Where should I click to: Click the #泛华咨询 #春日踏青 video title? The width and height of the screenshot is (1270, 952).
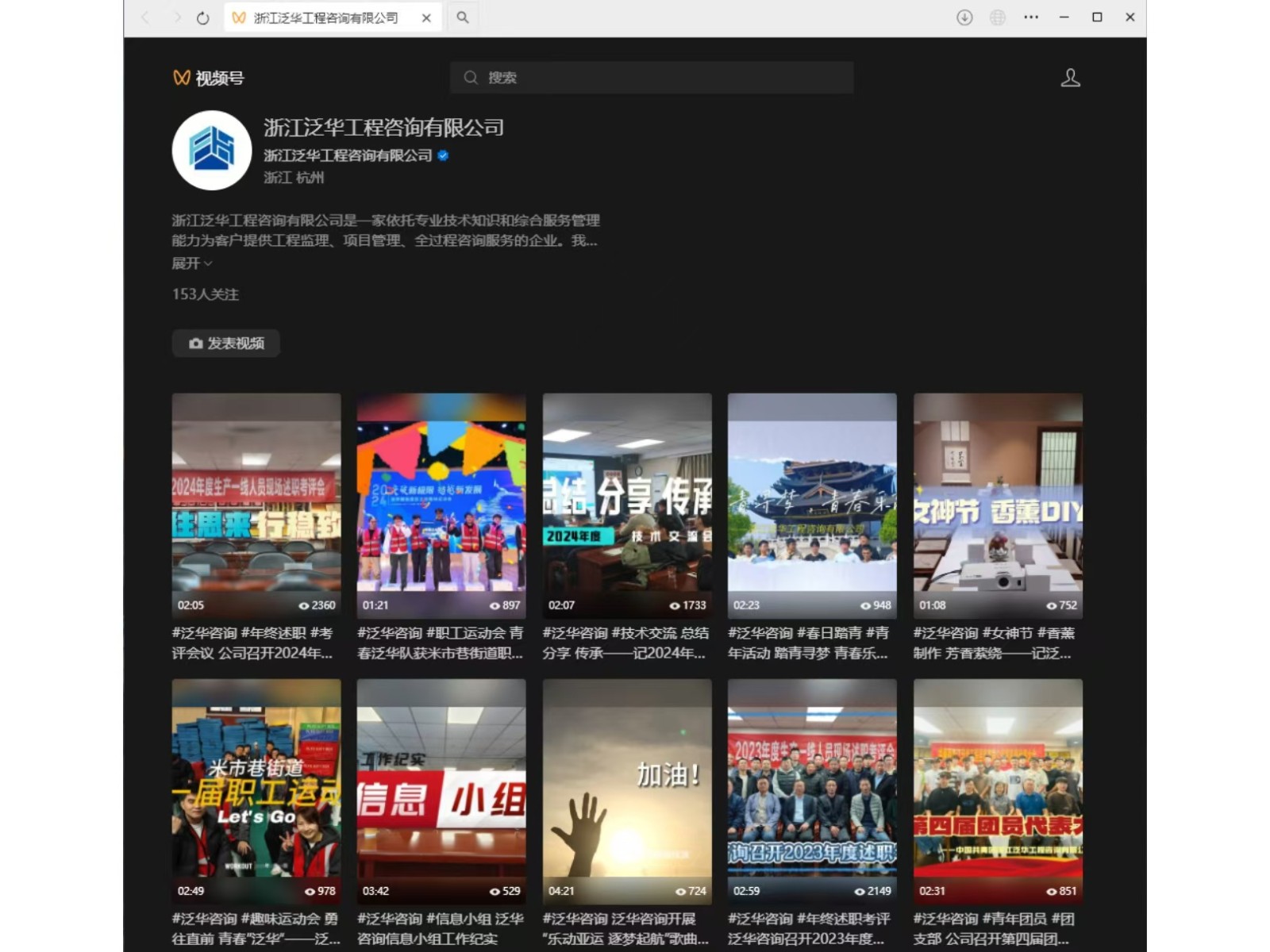tap(808, 643)
